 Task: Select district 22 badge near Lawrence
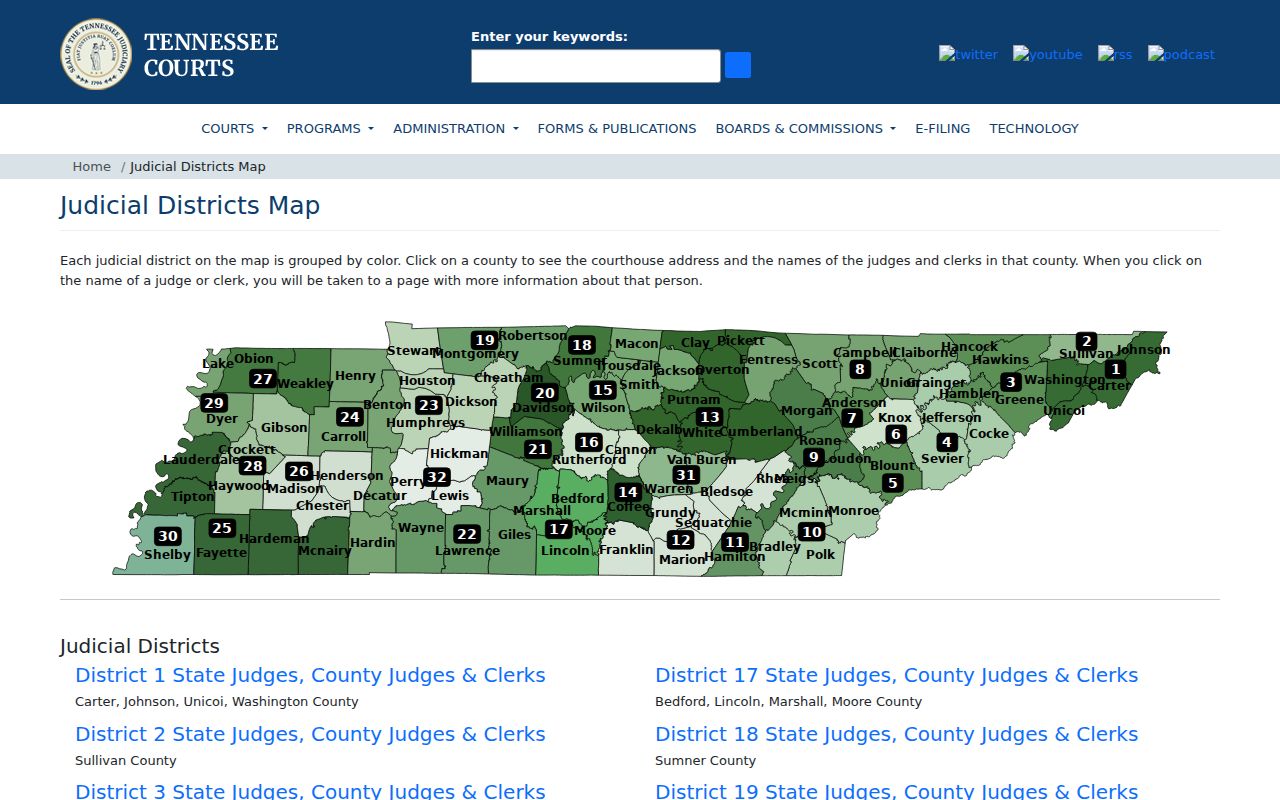(x=467, y=534)
